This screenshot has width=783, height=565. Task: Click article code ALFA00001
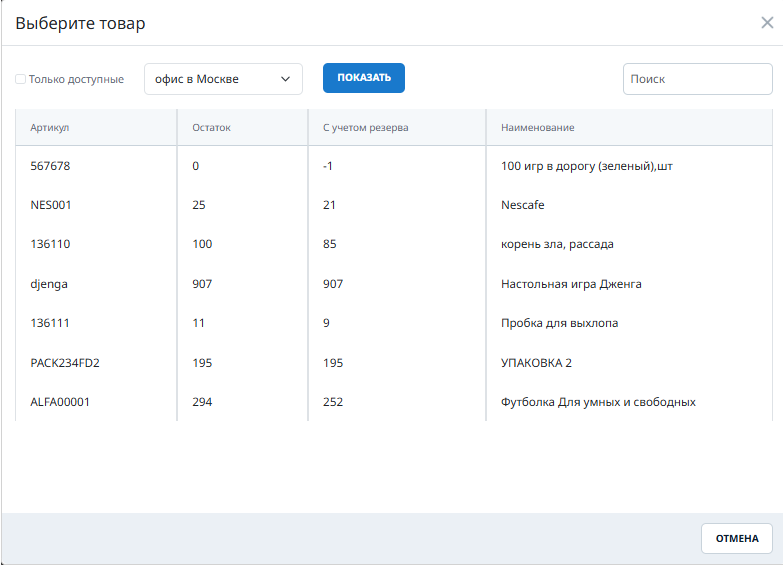click(x=62, y=402)
